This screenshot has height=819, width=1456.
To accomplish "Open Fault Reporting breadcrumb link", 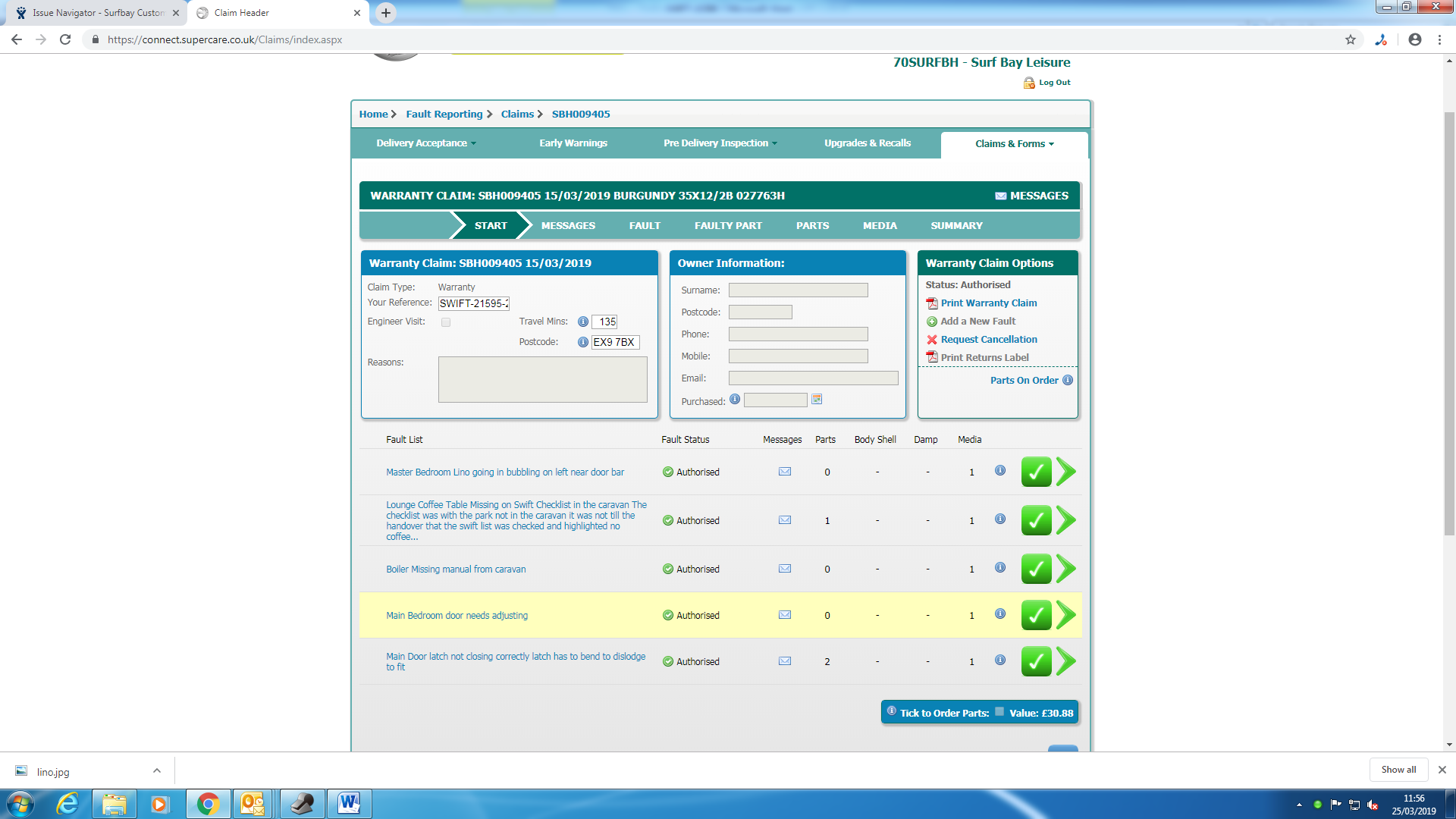I will click(444, 115).
